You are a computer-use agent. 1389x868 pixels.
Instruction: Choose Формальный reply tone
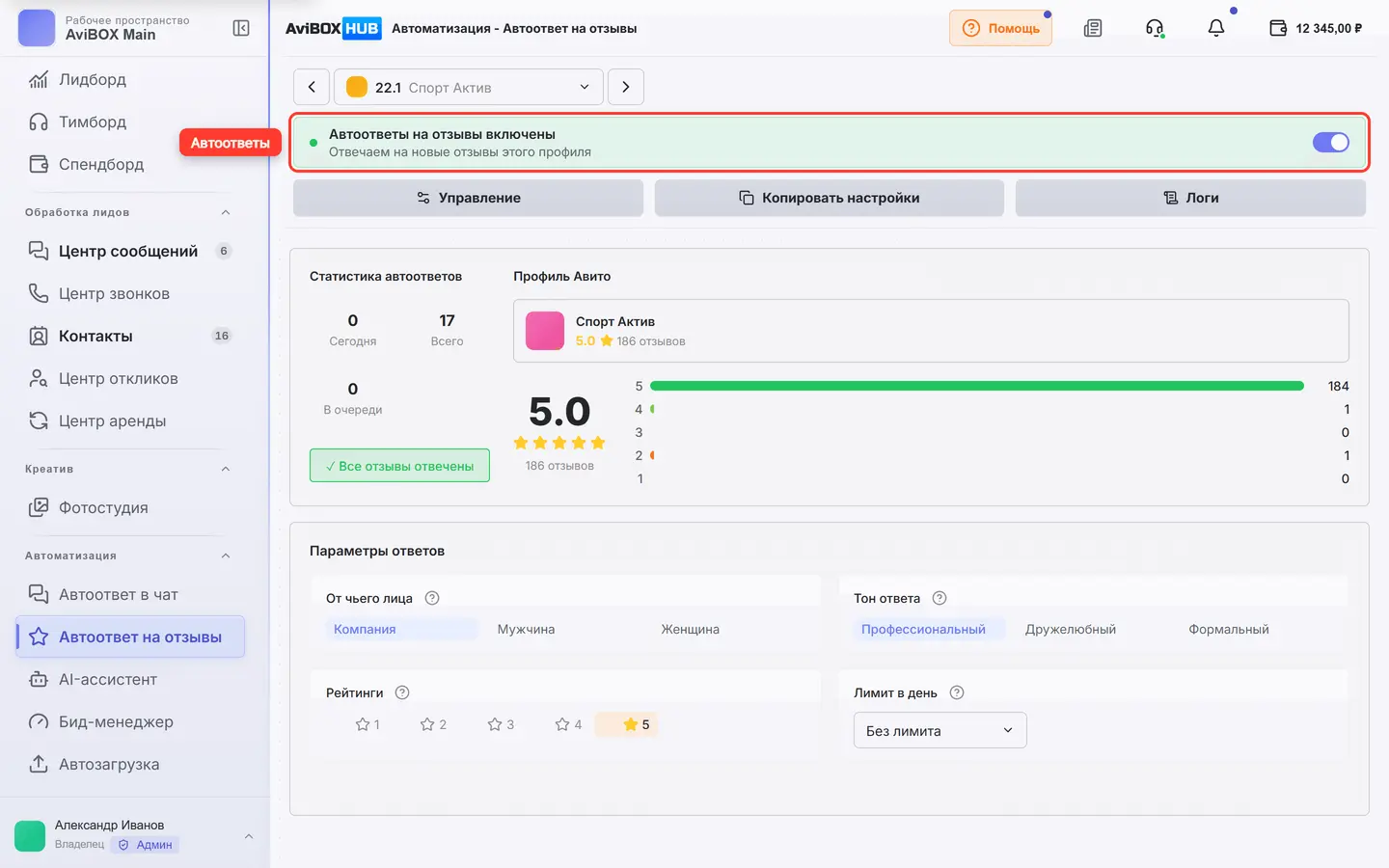click(1229, 629)
